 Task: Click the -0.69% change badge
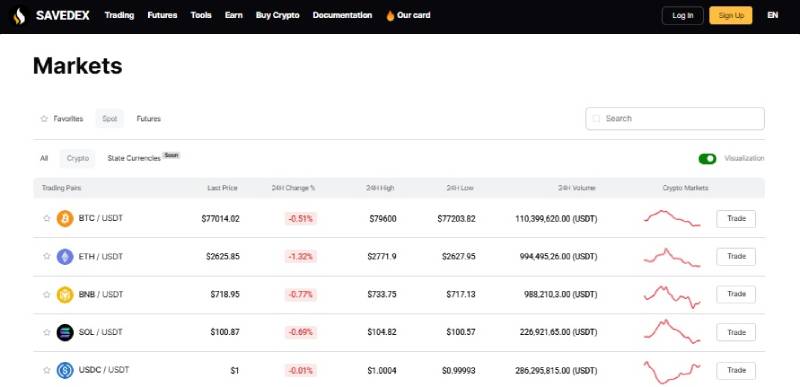[x=301, y=332]
